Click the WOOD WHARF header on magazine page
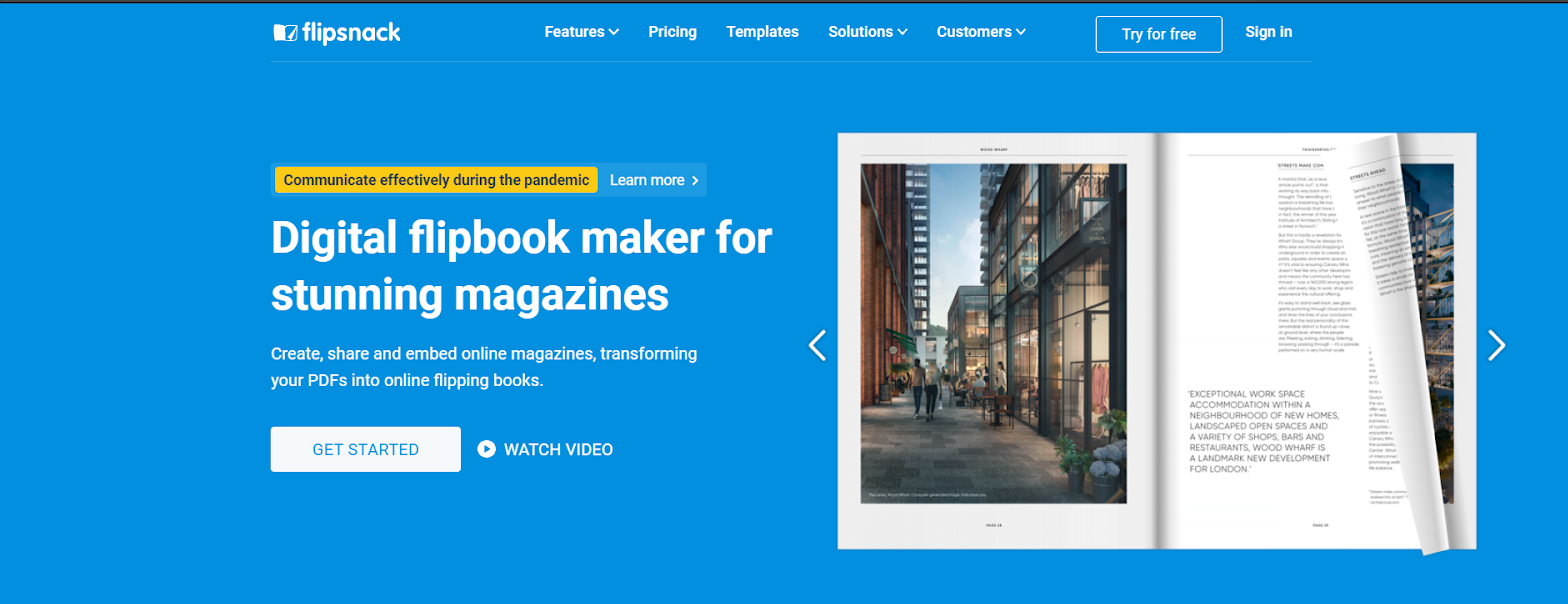 point(993,149)
